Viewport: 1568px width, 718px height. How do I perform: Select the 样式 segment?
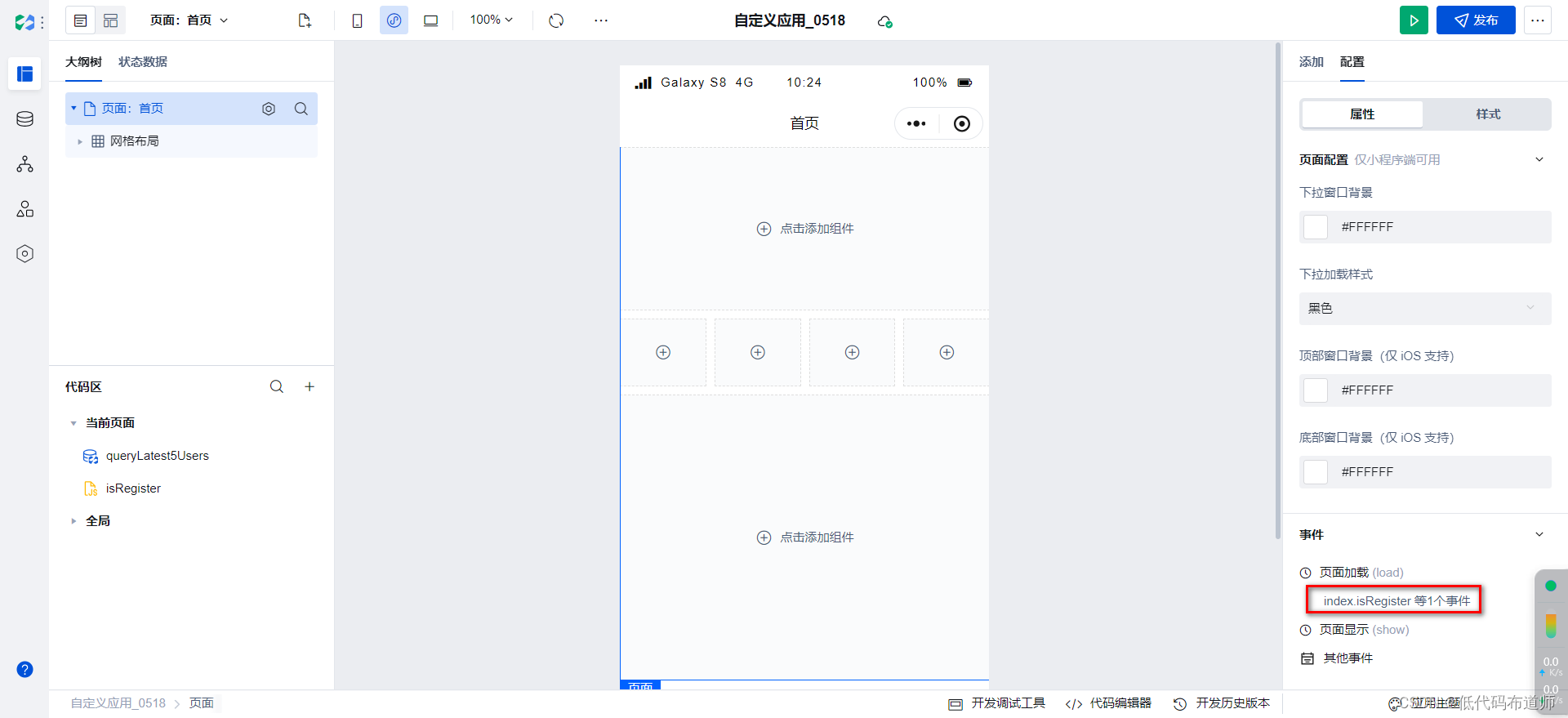tap(1488, 114)
